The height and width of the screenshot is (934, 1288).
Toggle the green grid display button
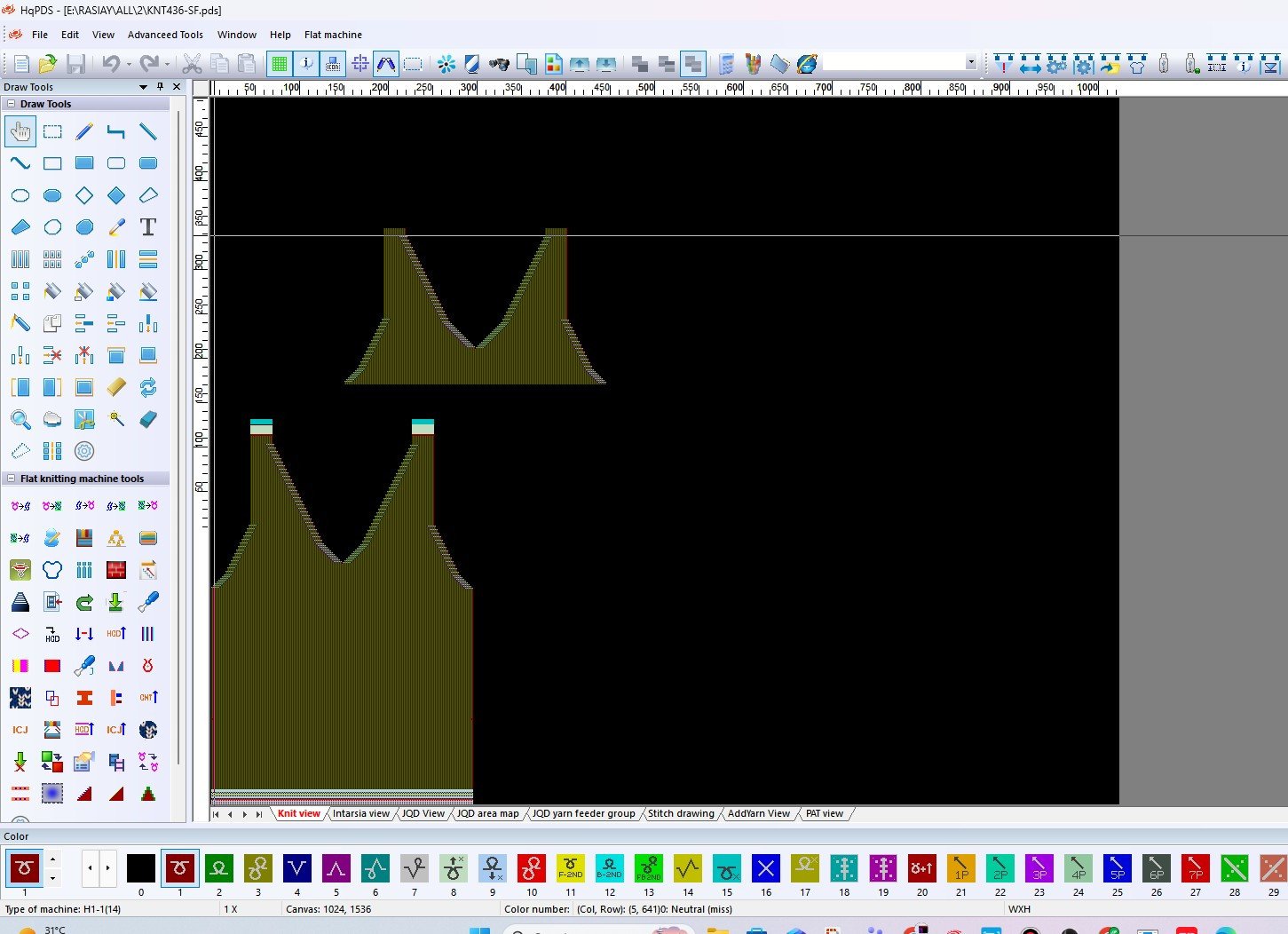click(x=280, y=64)
